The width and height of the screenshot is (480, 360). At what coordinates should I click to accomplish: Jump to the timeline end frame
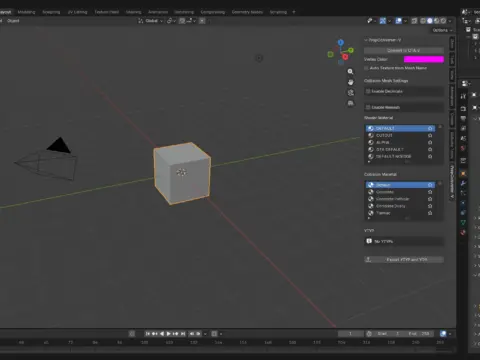coord(183,334)
